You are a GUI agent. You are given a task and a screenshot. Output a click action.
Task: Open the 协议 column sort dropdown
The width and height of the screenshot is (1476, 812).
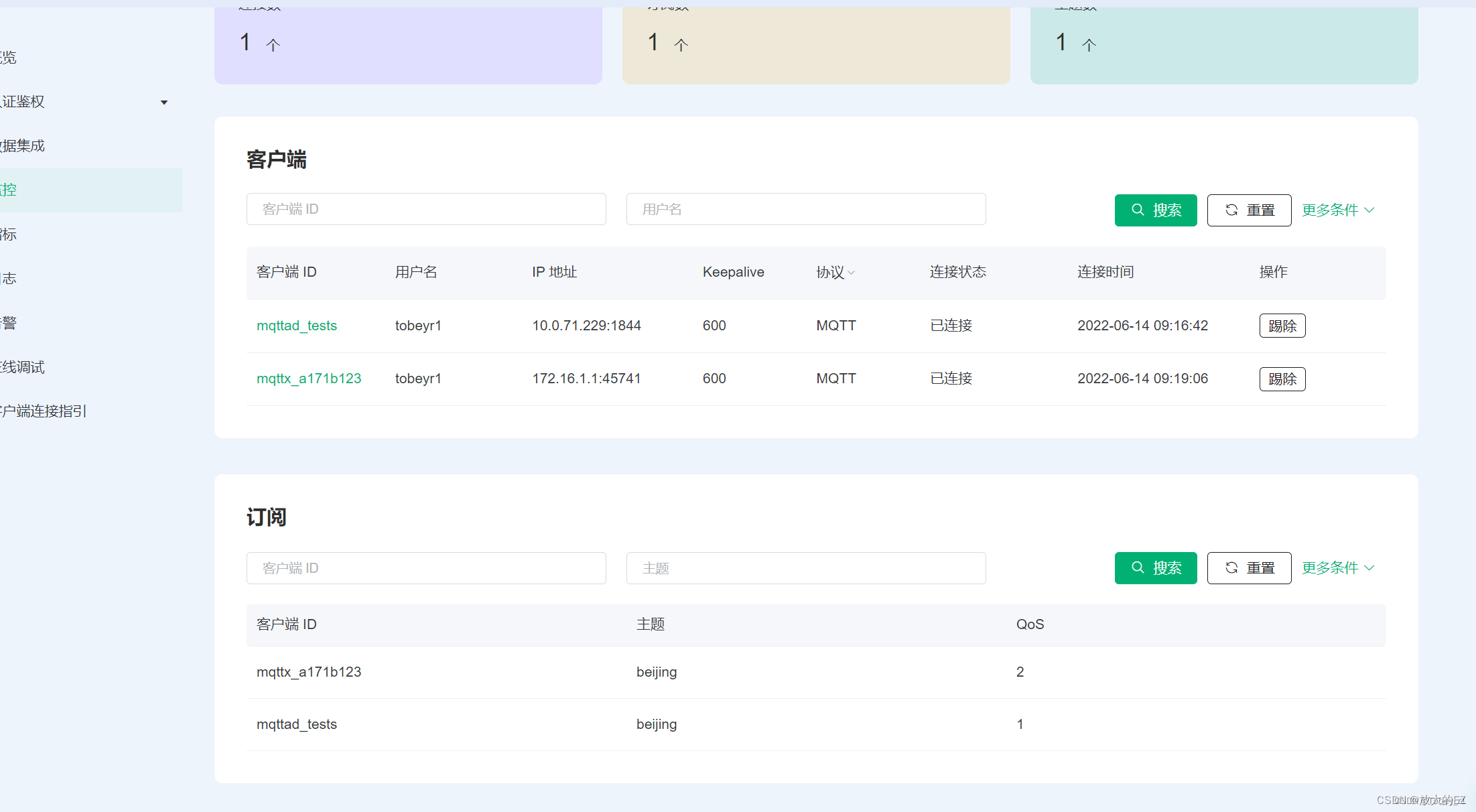(852, 273)
